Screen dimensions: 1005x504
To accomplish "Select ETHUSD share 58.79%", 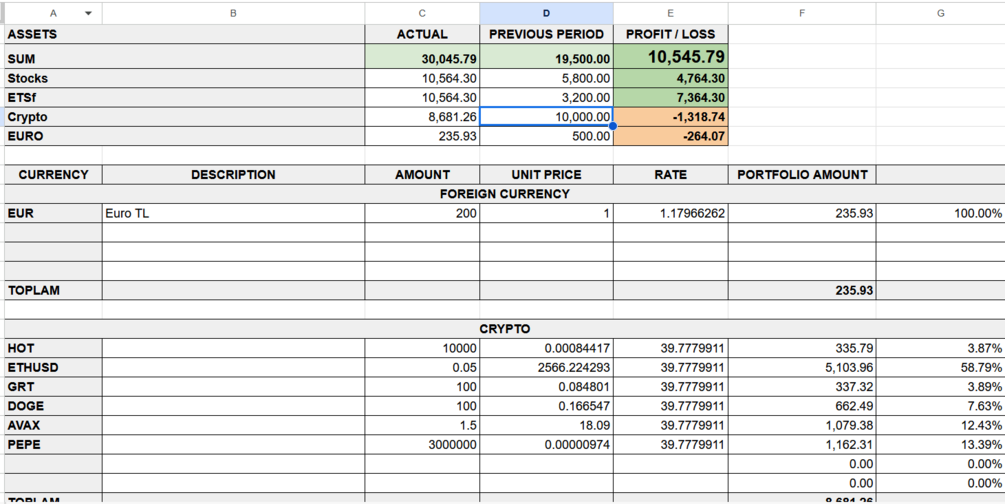I will pyautogui.click(x=940, y=367).
